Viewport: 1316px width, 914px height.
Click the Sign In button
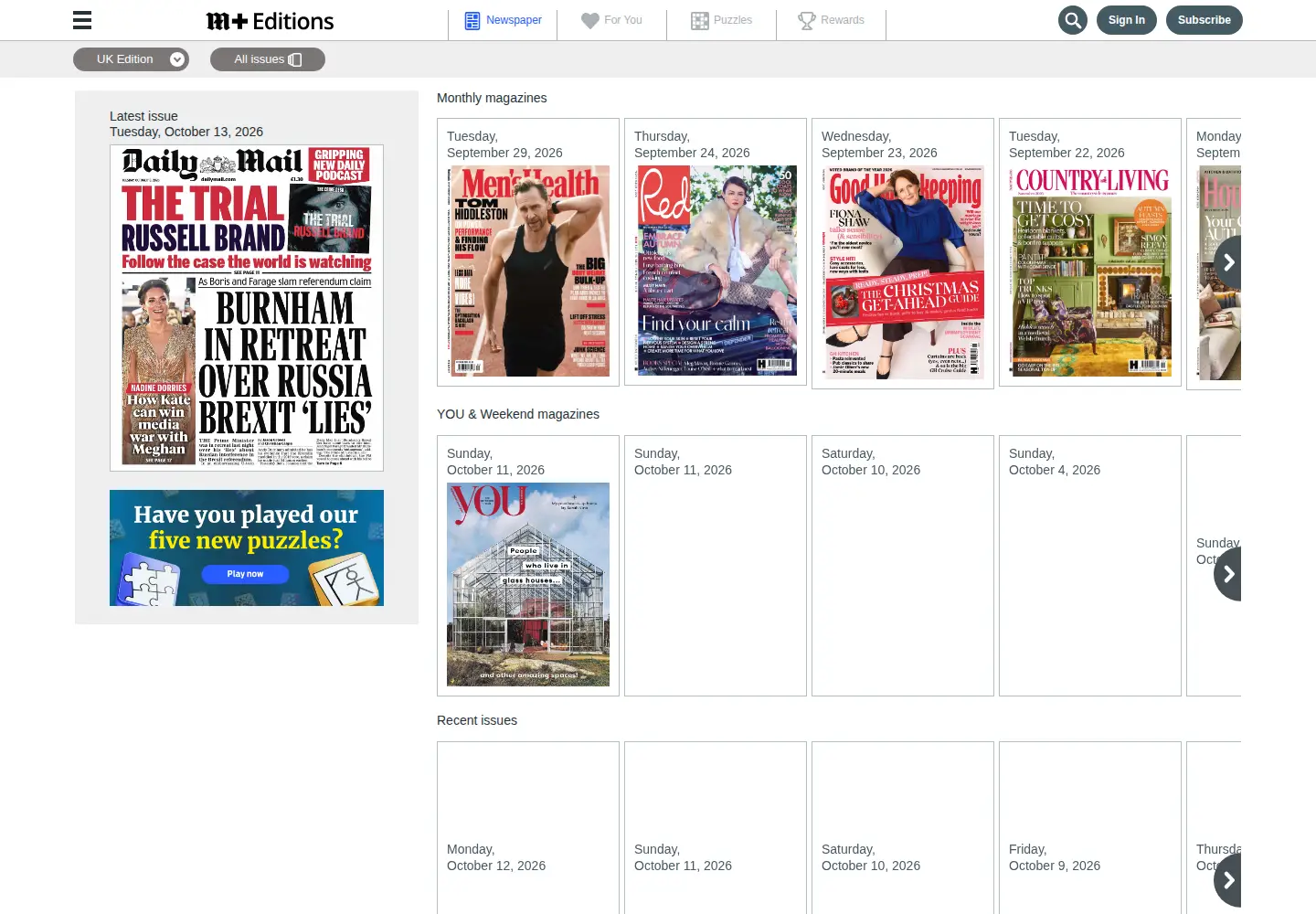click(x=1127, y=20)
